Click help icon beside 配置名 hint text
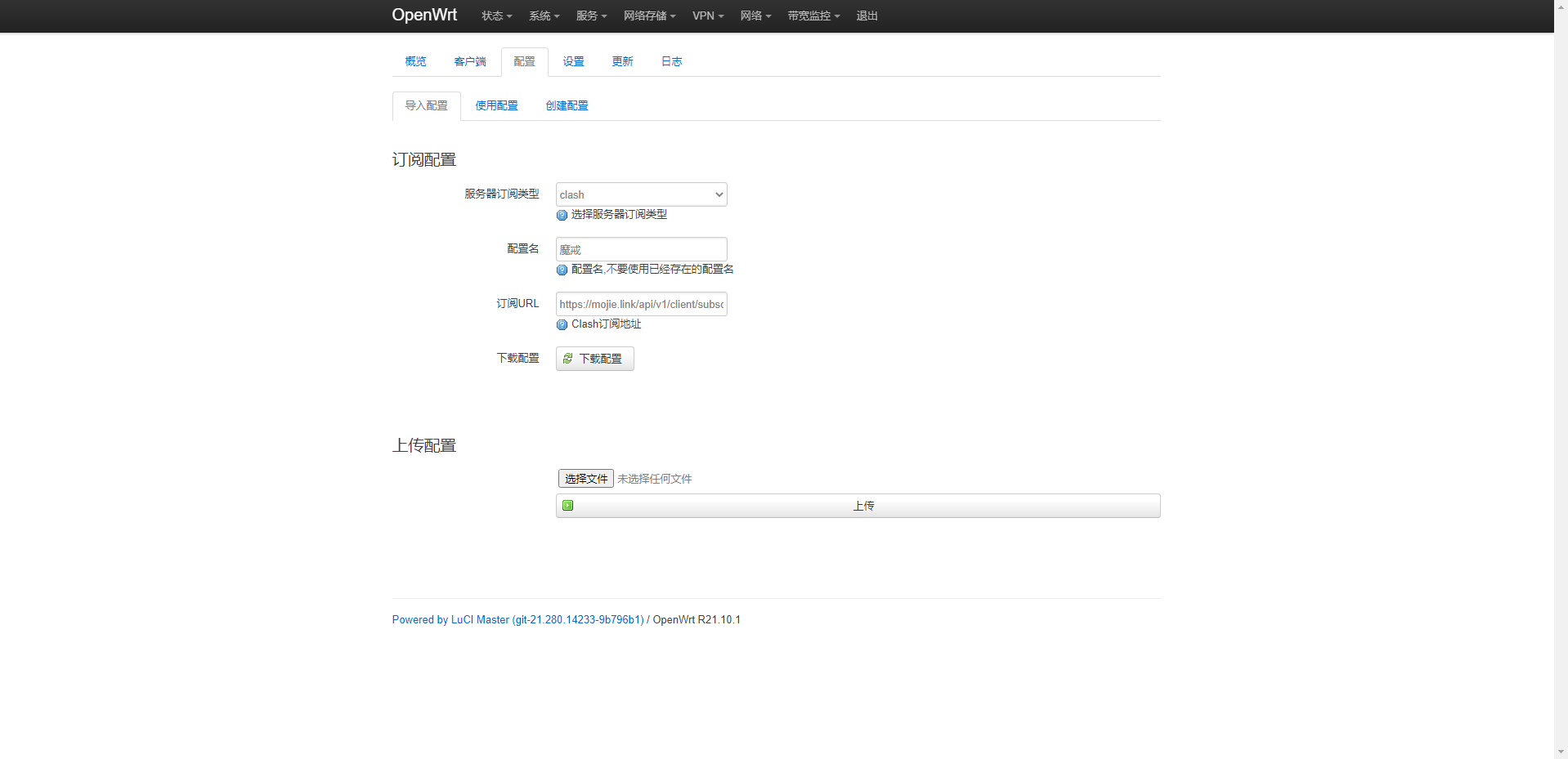The image size is (1568, 759). 562,270
